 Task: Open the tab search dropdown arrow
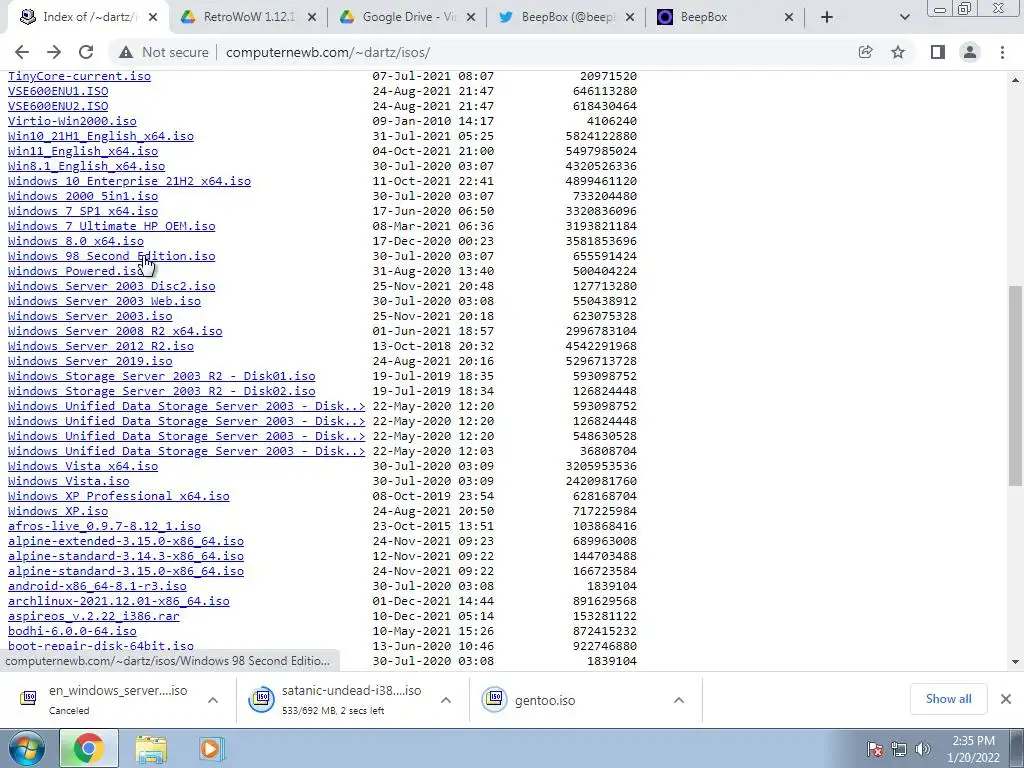coord(904,18)
